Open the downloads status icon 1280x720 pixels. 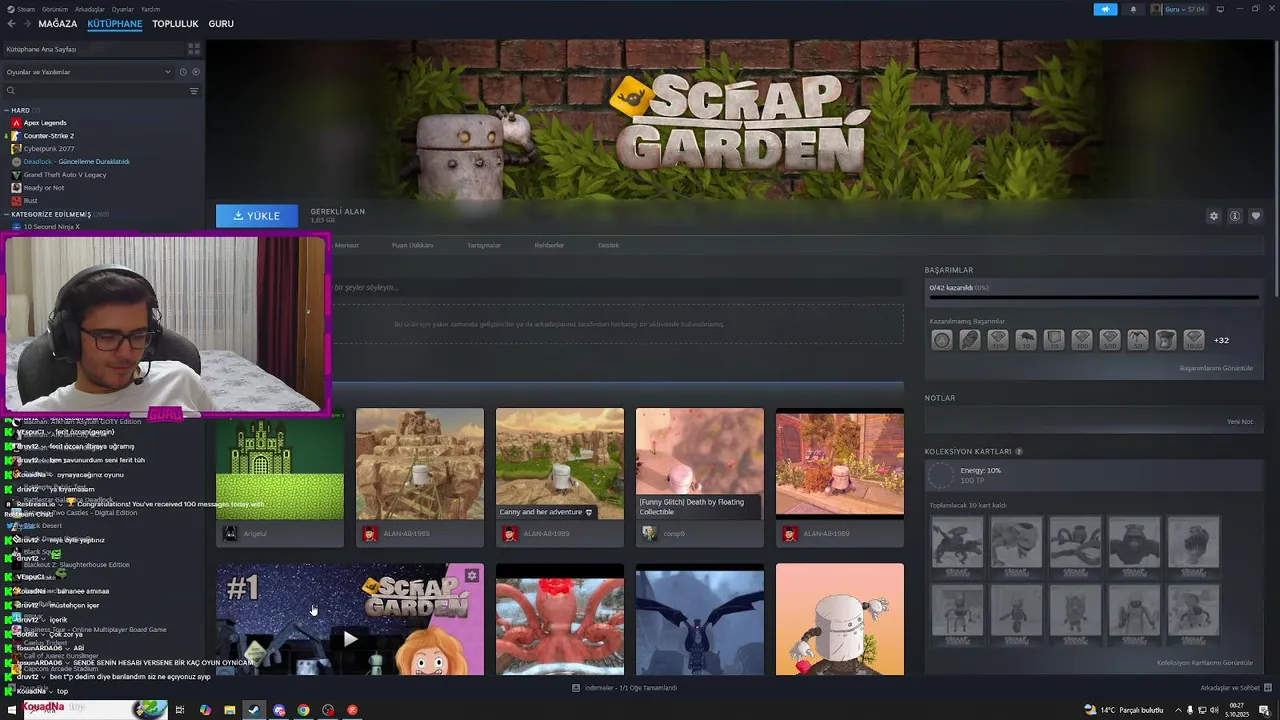[576, 688]
